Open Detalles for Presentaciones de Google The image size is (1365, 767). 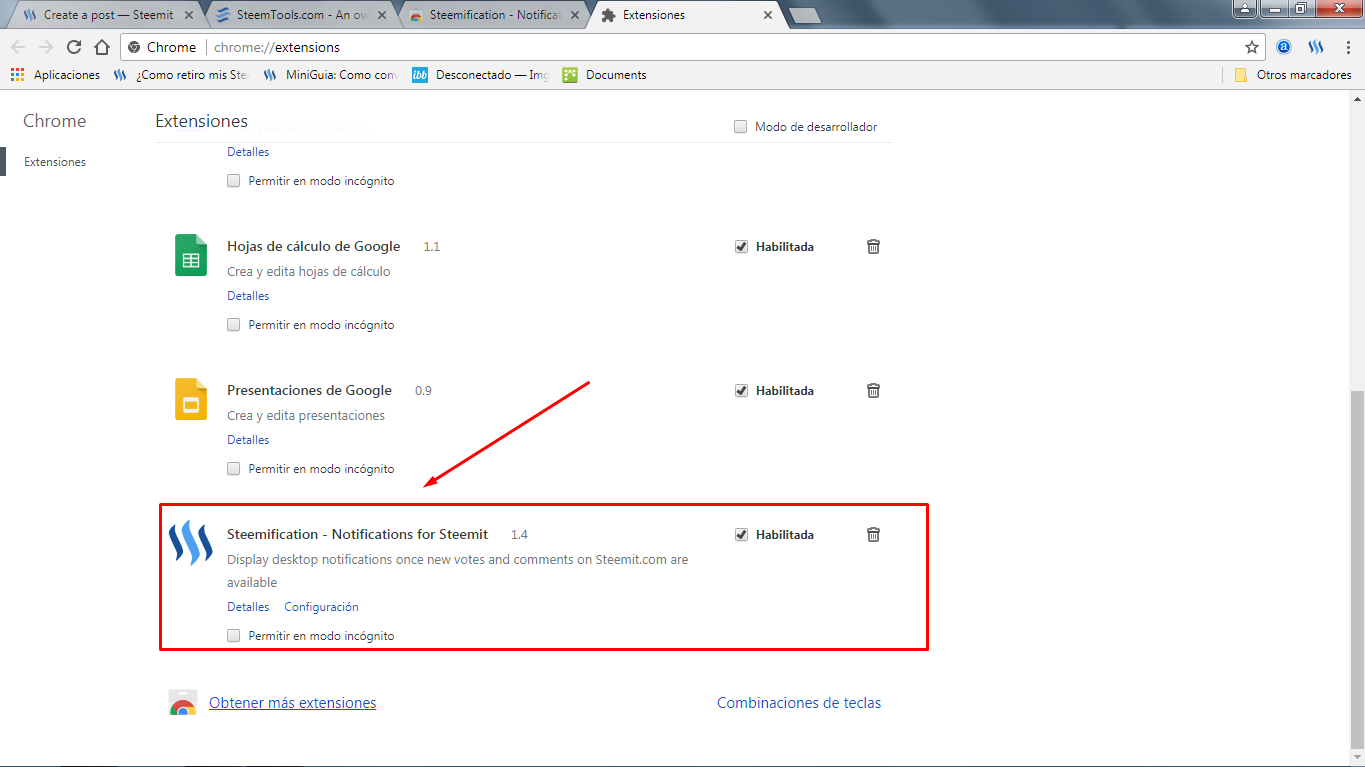248,440
